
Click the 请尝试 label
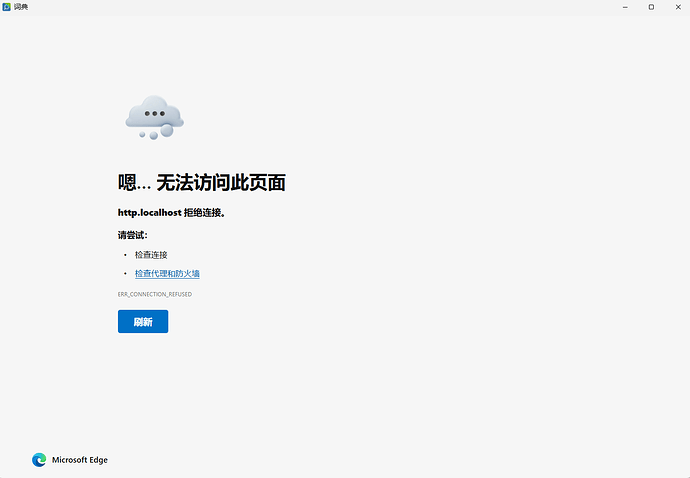tap(132, 235)
